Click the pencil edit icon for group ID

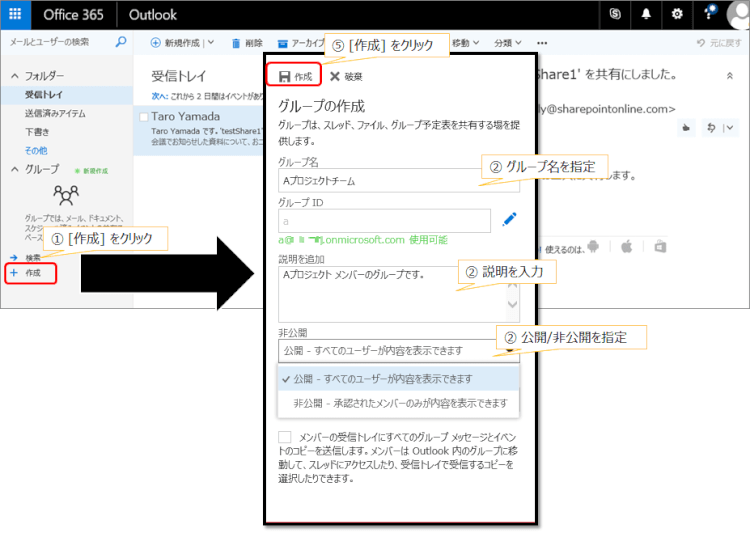point(509,219)
